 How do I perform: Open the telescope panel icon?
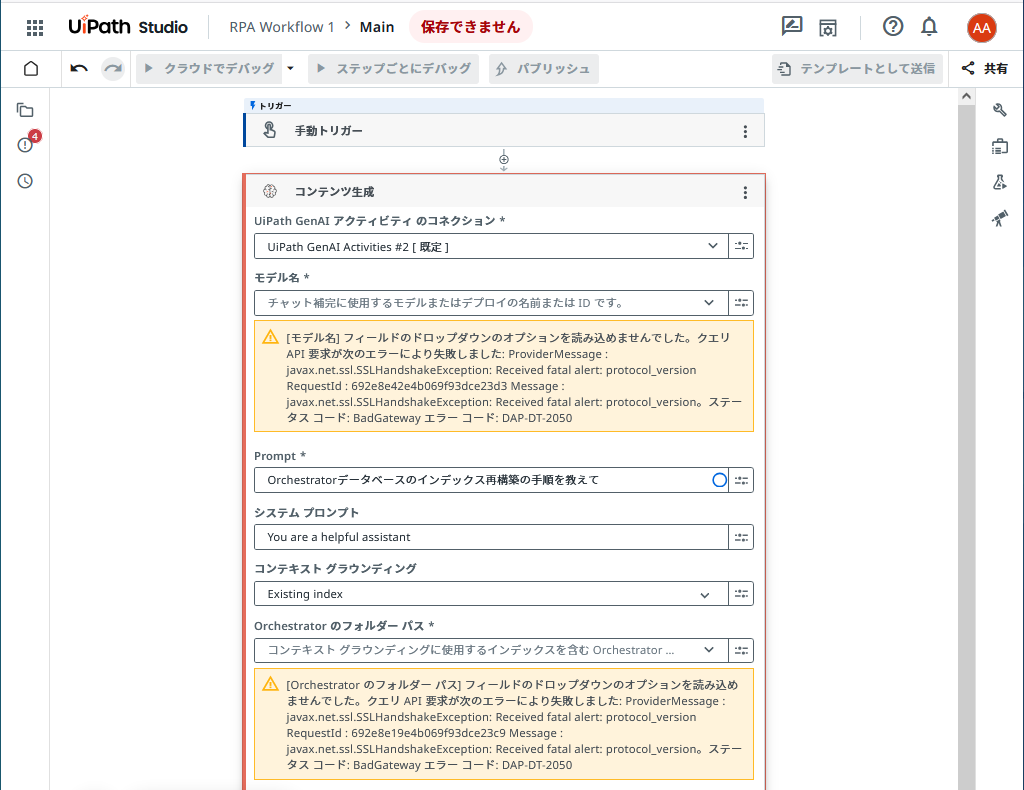point(999,218)
